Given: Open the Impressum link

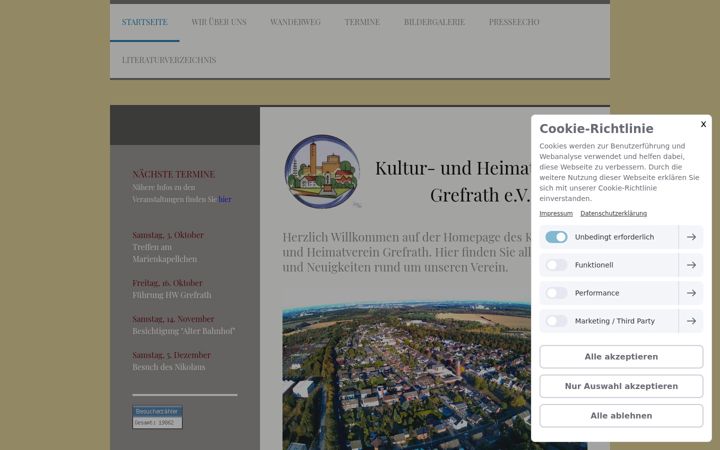Looking at the screenshot, I should pyautogui.click(x=556, y=214).
